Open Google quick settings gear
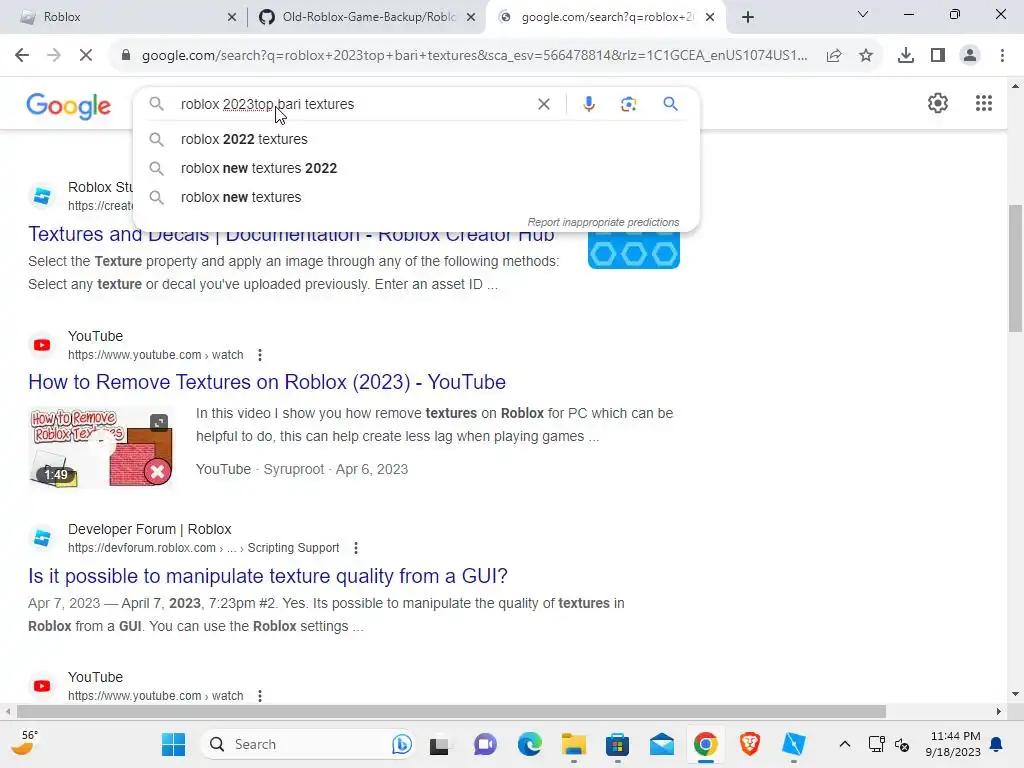This screenshot has width=1024, height=768. tap(938, 103)
